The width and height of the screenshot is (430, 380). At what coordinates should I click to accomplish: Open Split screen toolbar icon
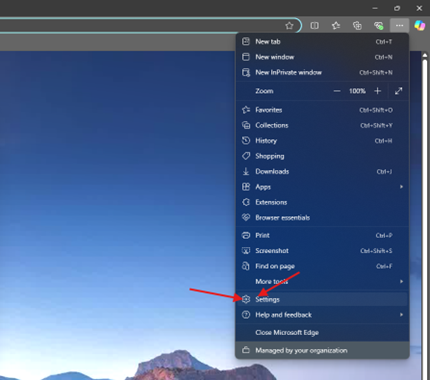click(x=314, y=26)
